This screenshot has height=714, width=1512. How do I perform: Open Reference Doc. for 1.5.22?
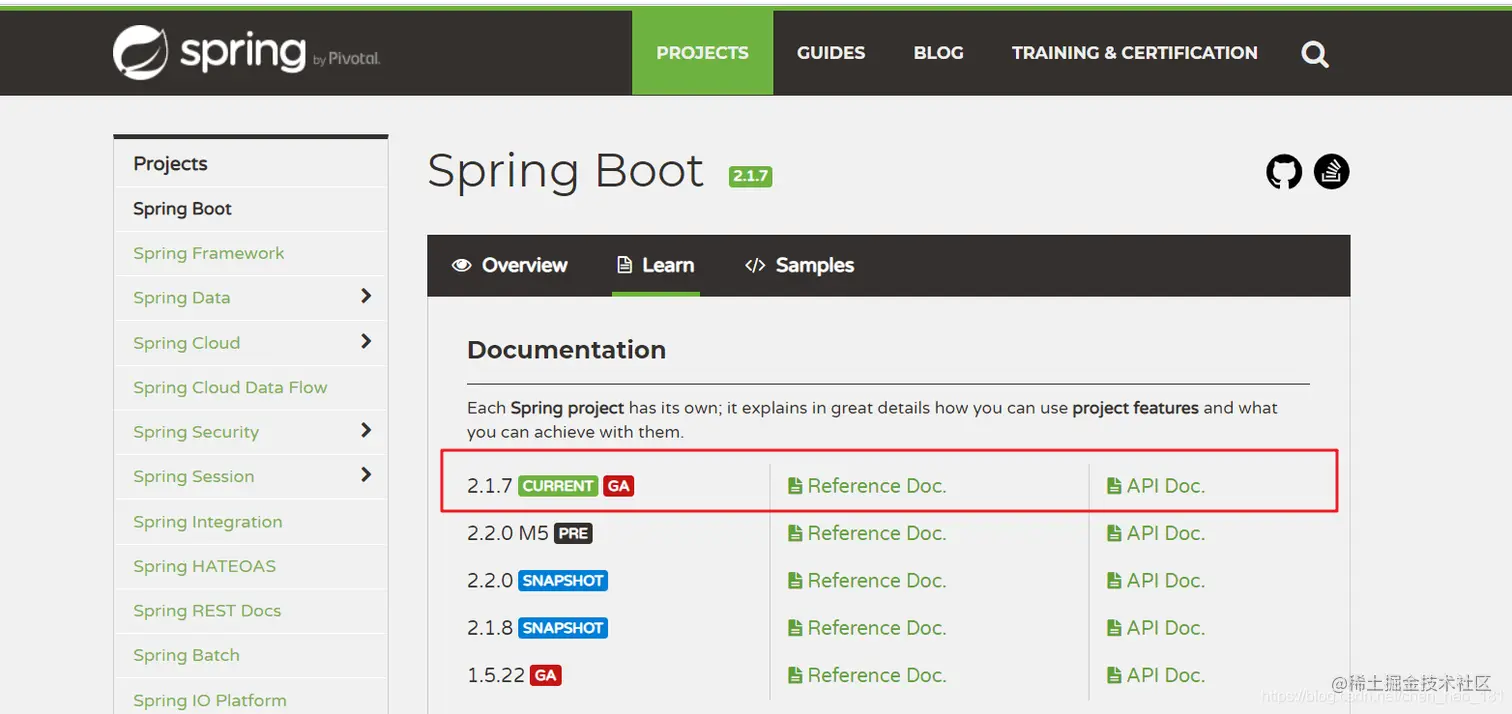(867, 675)
